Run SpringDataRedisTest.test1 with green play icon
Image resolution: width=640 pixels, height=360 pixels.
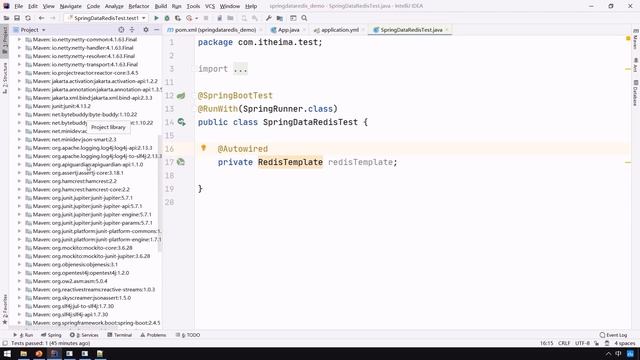point(156,18)
